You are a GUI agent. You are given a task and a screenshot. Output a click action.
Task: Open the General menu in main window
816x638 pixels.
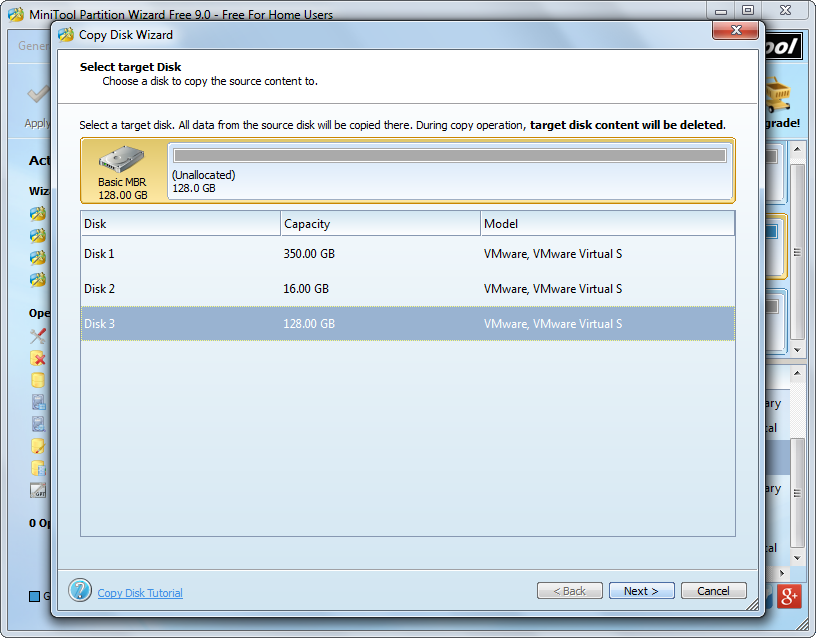tap(34, 46)
